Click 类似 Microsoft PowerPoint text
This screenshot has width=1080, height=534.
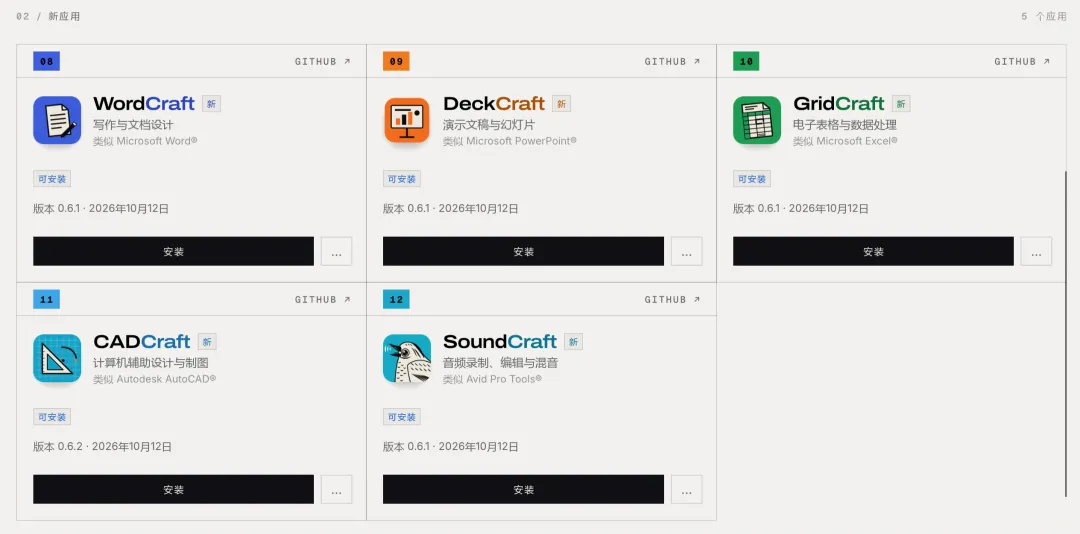(x=510, y=141)
